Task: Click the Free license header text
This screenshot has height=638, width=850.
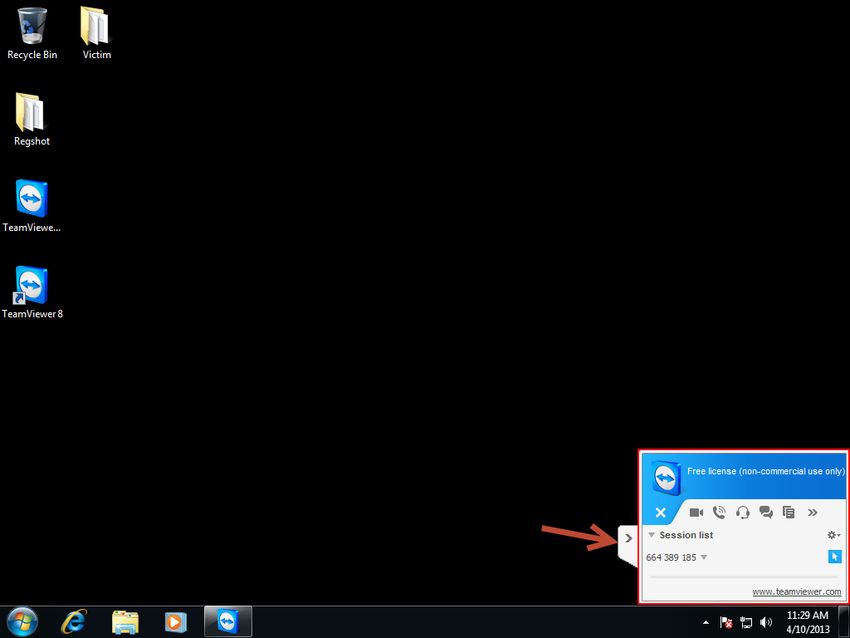Action: 765,471
